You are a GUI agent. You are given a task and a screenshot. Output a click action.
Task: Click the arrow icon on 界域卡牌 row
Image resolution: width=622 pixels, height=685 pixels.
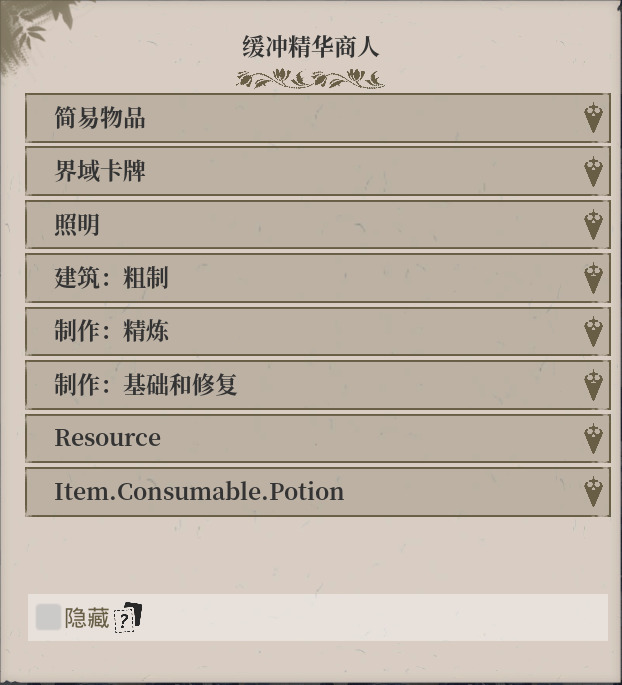click(x=593, y=171)
